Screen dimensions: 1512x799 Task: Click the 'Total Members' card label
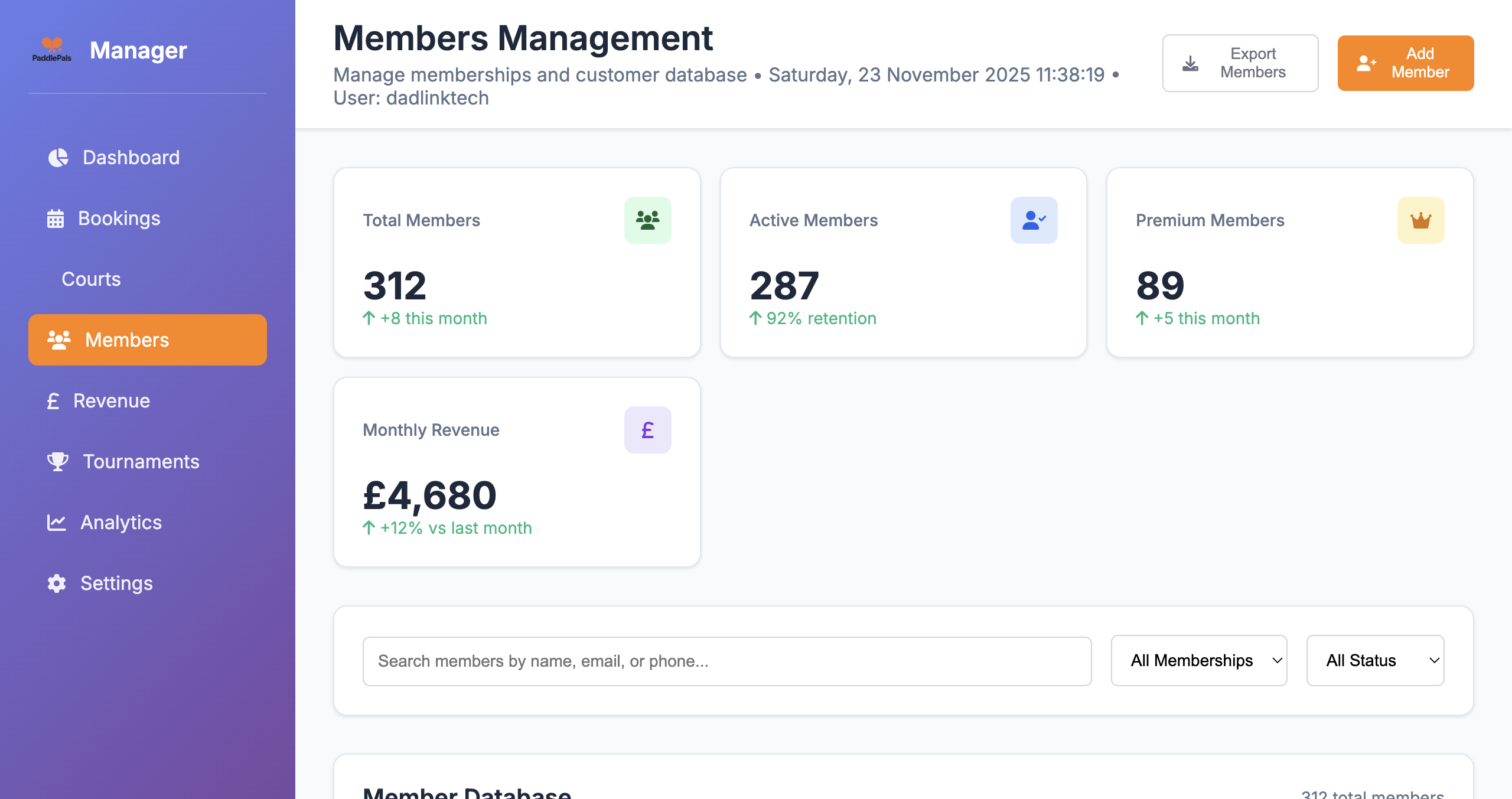(x=421, y=220)
